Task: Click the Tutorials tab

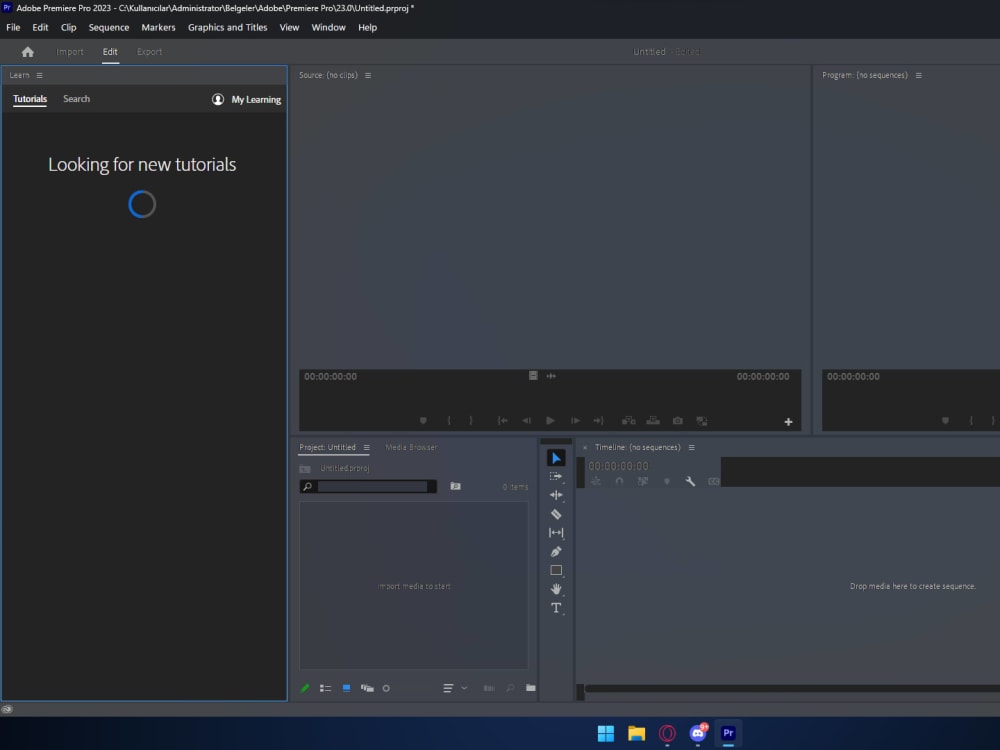Action: 30,99
